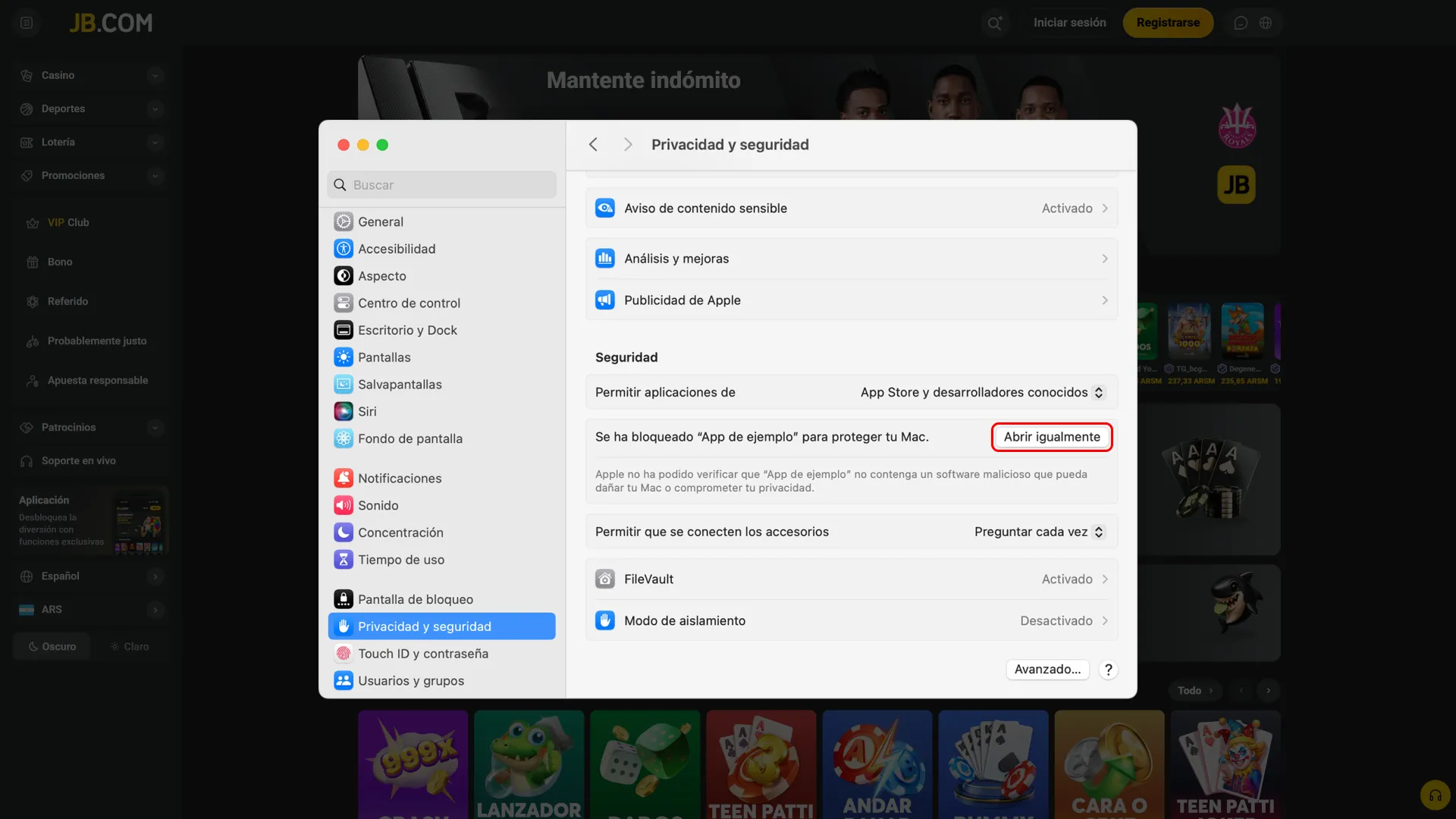Viewport: 1456px width, 819px height.
Task: Switch website theme to Claro
Action: (130, 647)
